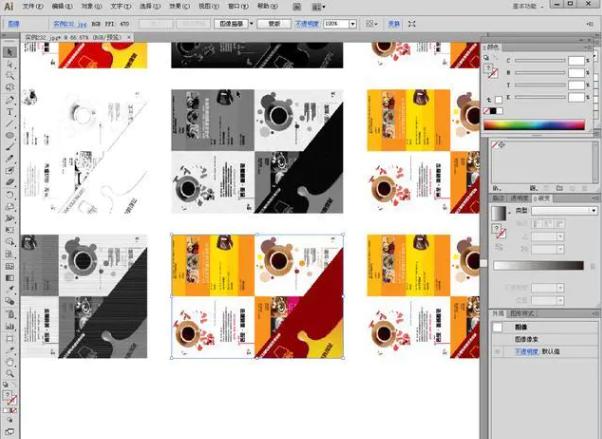602x439 pixels.
Task: Select the Selection (black arrow) tool
Action: click(10, 52)
